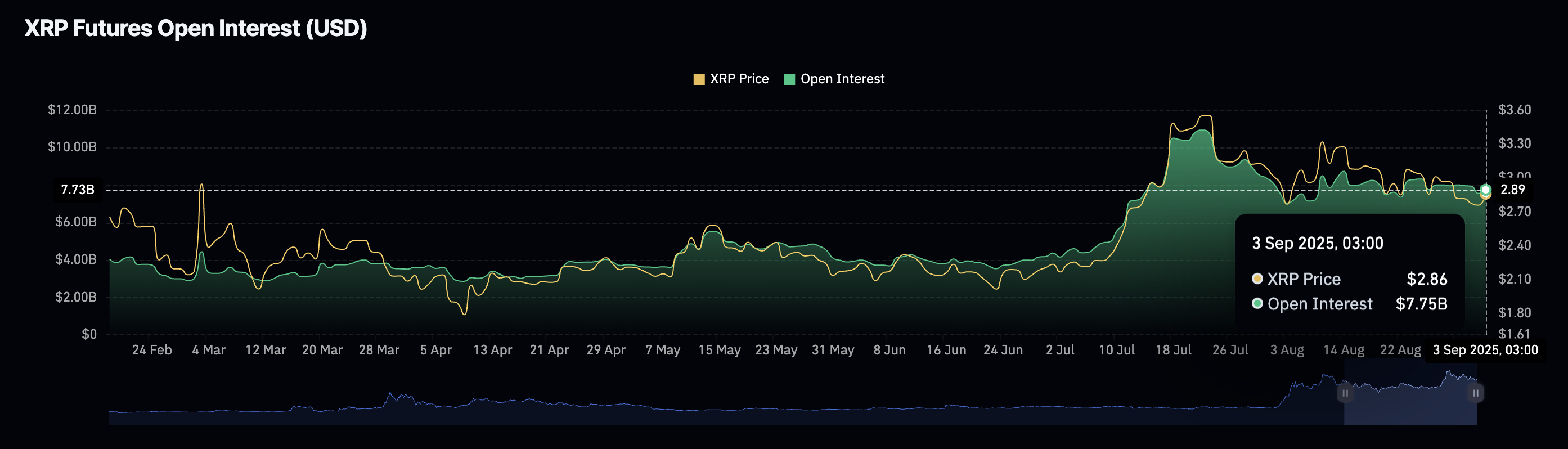Click the Open Interest label in the tooltip
This screenshot has width=1568, height=449.
coord(1320,304)
